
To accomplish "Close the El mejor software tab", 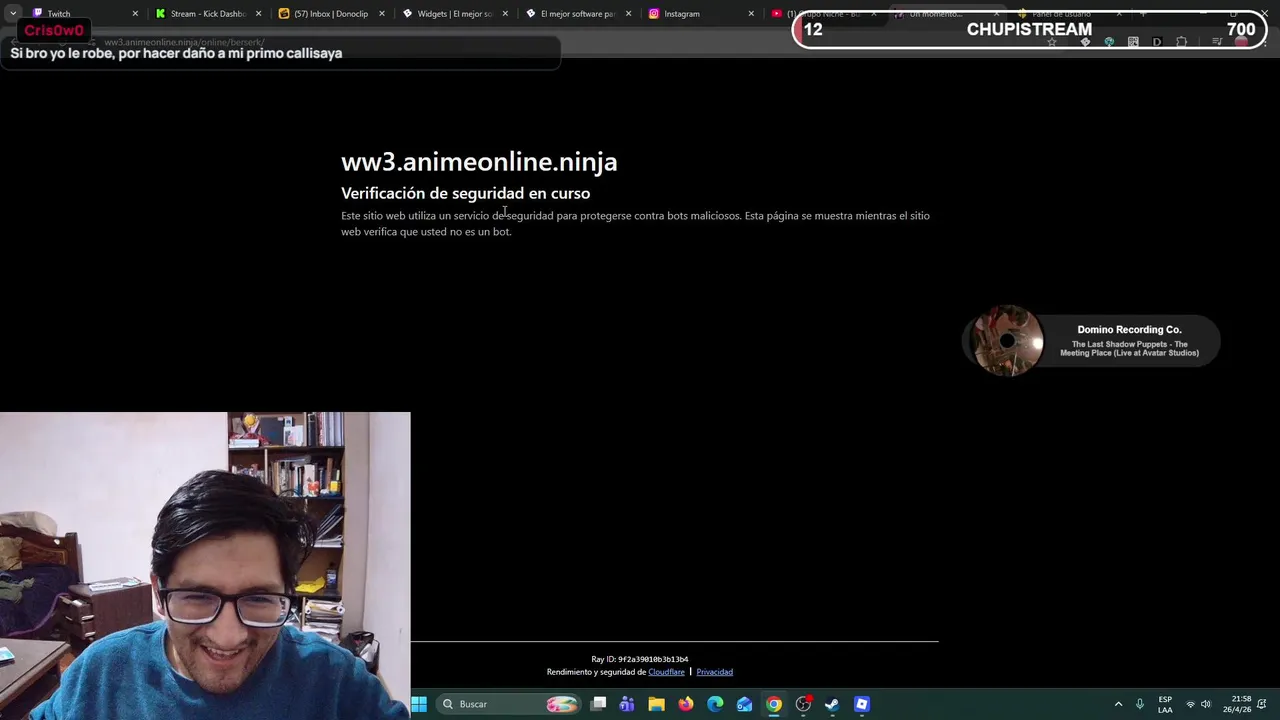I will [629, 14].
